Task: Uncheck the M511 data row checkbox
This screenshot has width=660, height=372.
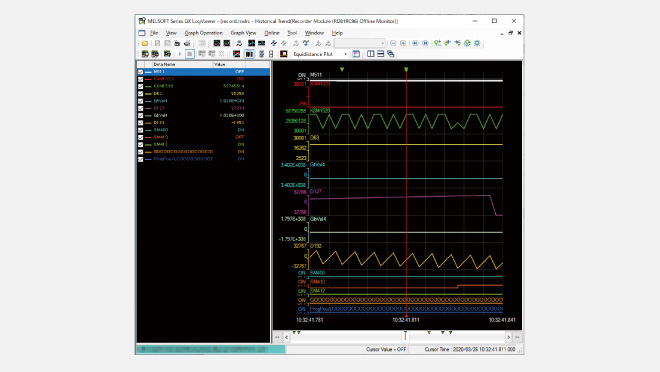Action: click(141, 72)
